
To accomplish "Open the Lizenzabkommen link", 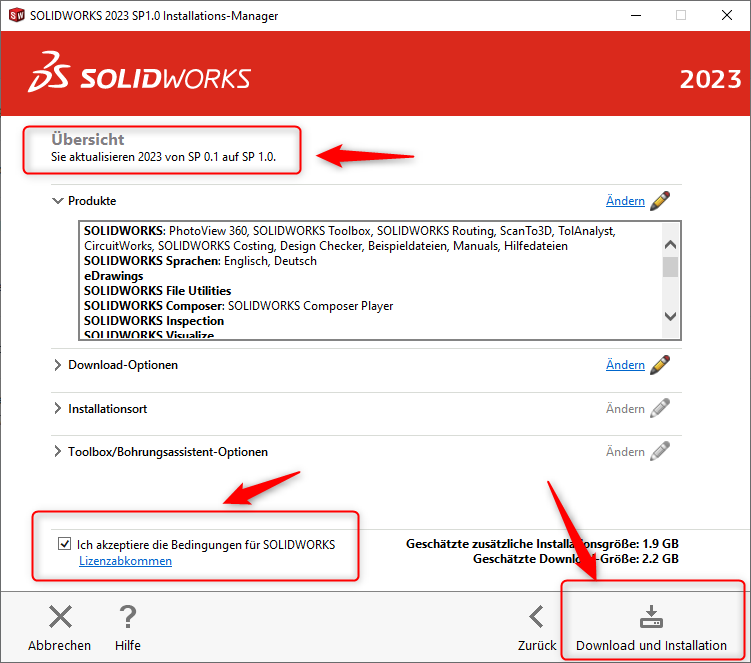I will (x=125, y=561).
